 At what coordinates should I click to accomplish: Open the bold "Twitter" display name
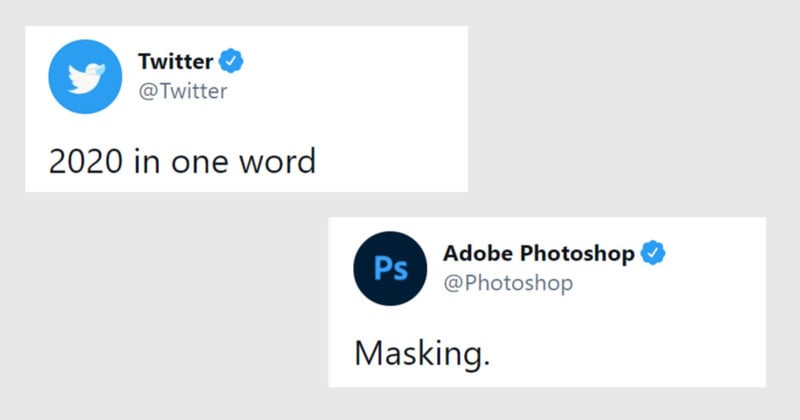pyautogui.click(x=173, y=62)
